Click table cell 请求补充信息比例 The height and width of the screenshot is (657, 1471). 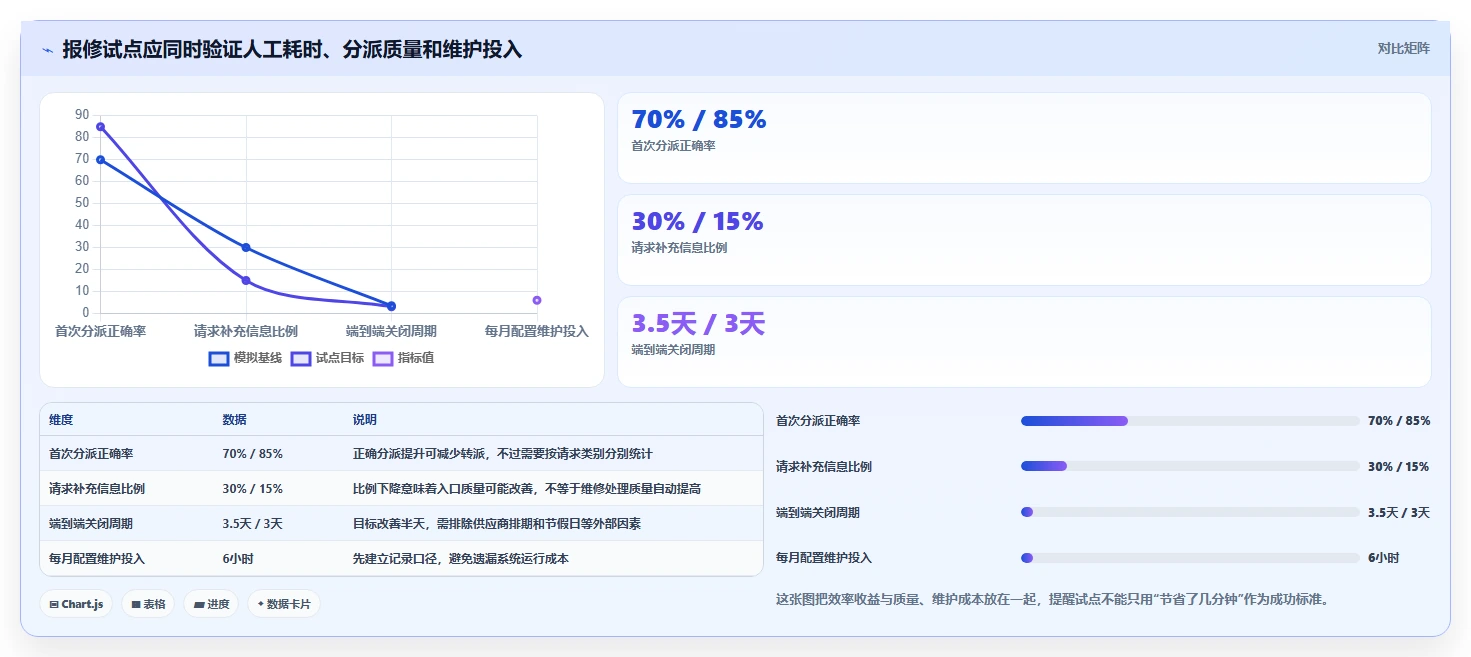(x=97, y=489)
